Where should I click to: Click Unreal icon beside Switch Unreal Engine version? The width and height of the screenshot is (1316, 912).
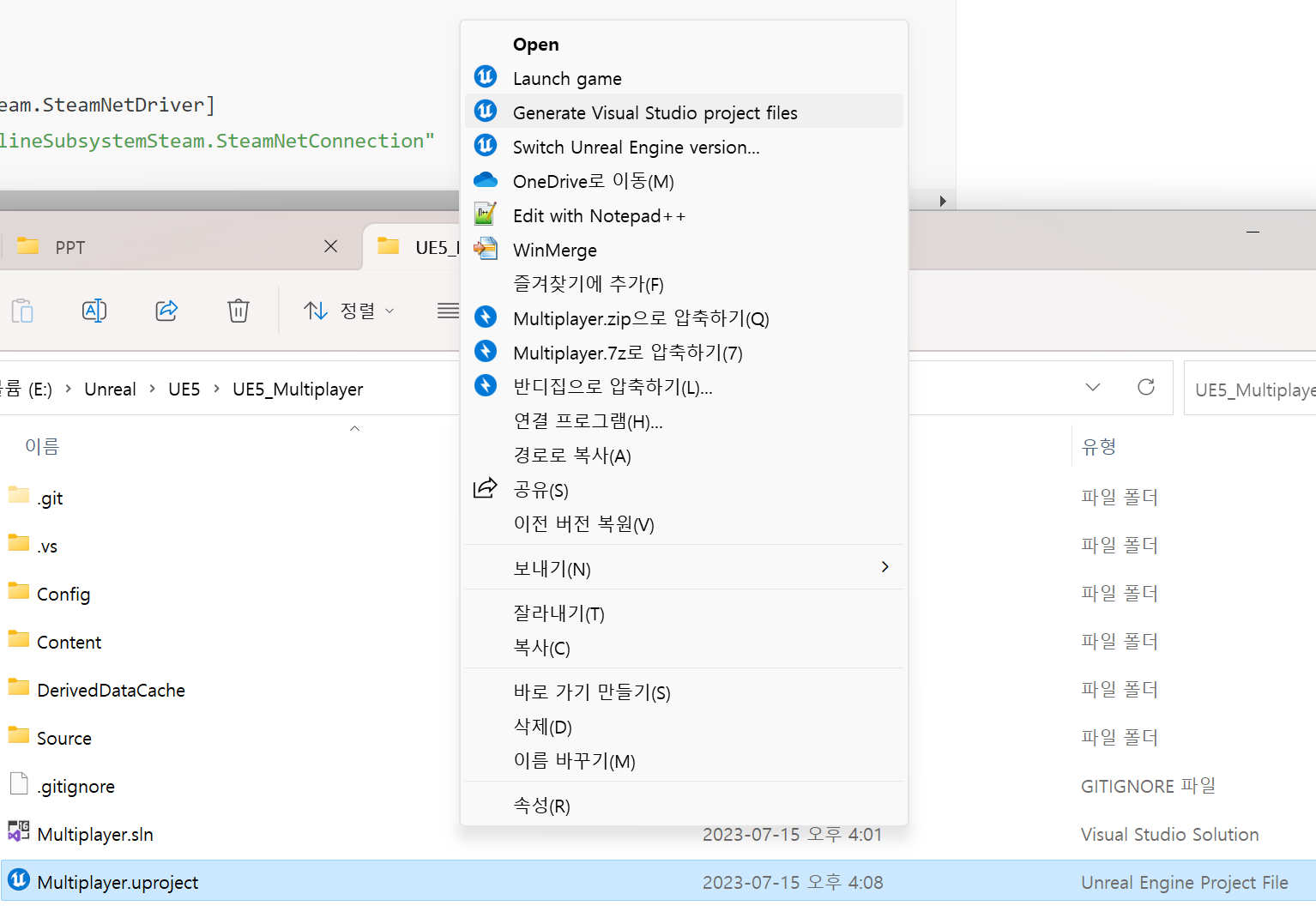[x=486, y=146]
